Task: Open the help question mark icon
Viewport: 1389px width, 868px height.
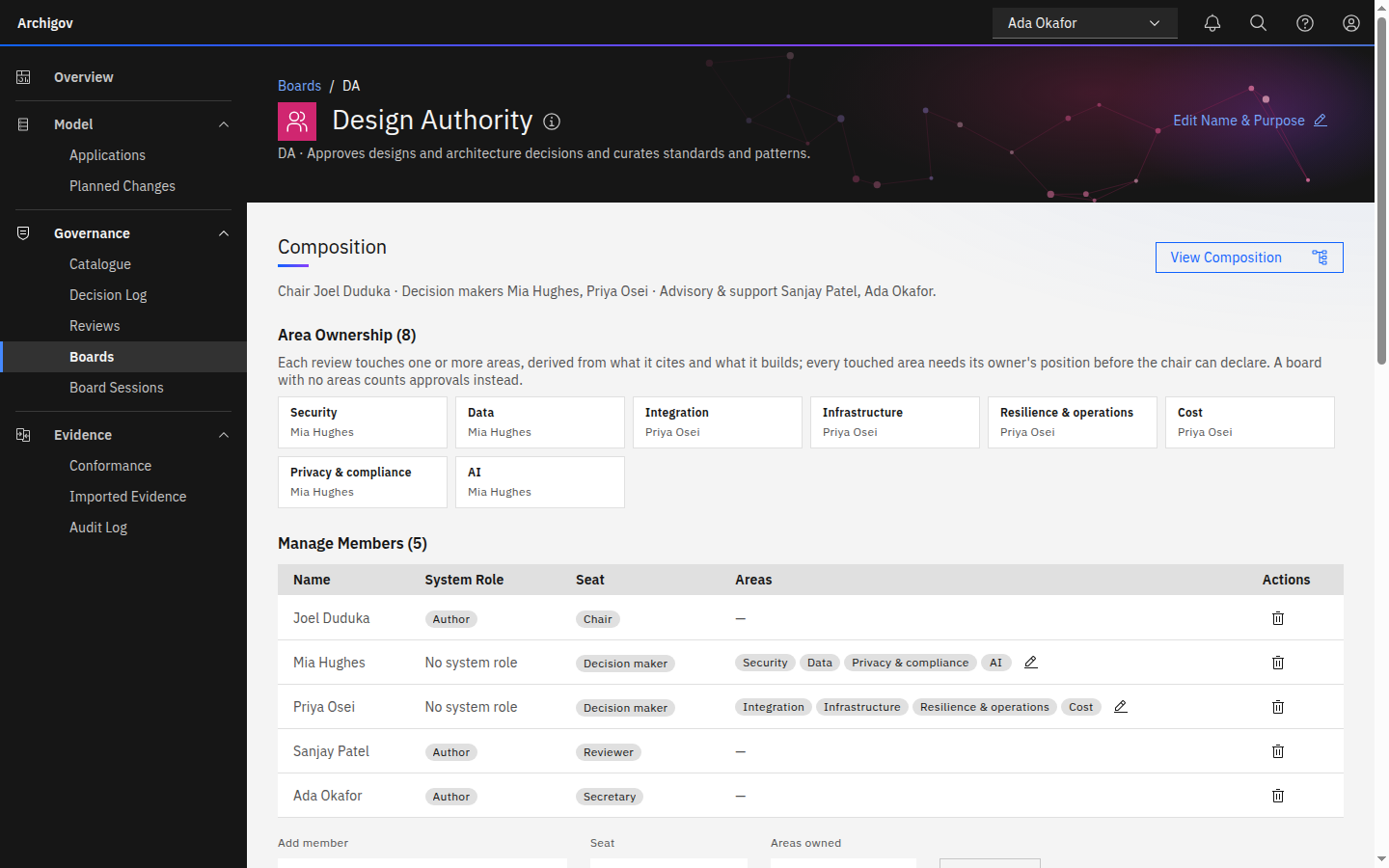Action: pos(1305,23)
